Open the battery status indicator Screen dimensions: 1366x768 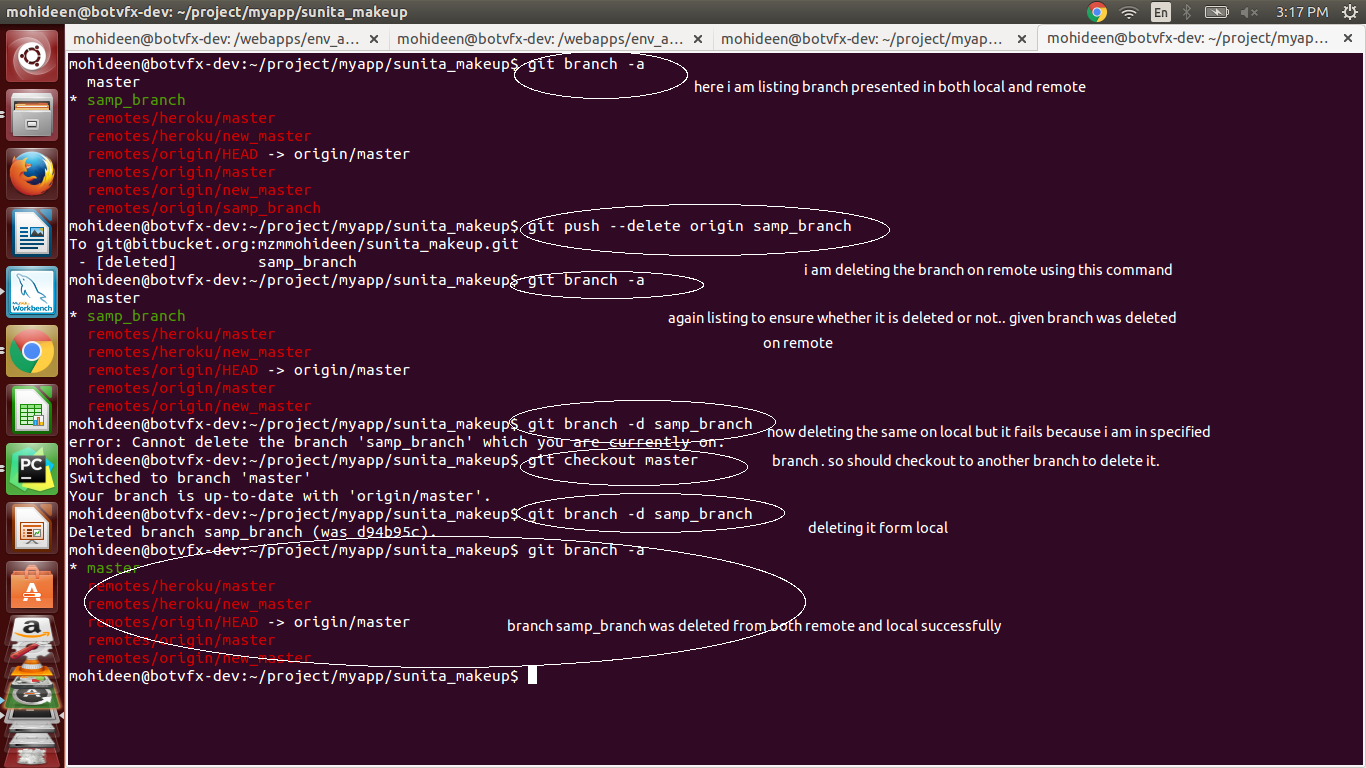(1217, 12)
